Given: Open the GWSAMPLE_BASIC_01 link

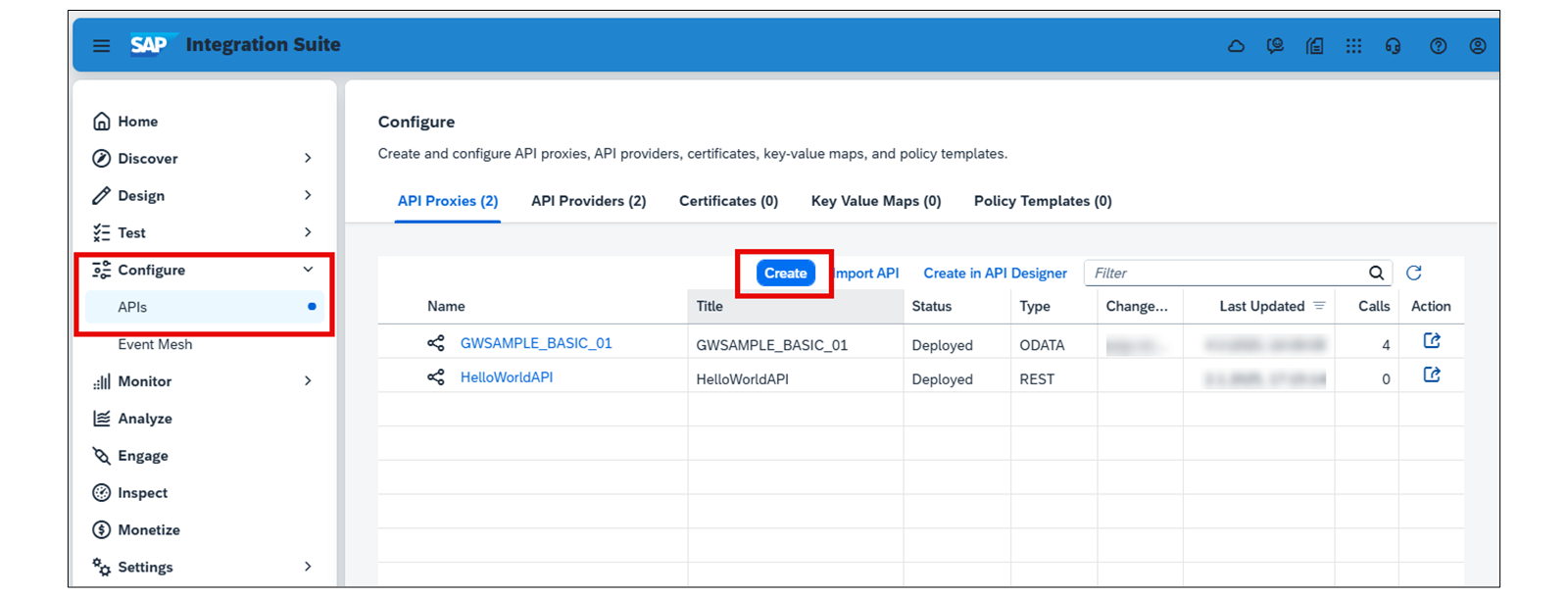Looking at the screenshot, I should tap(536, 343).
